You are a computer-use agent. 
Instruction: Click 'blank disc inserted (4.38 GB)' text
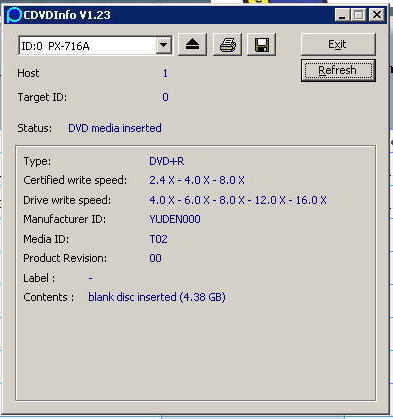tap(157, 297)
